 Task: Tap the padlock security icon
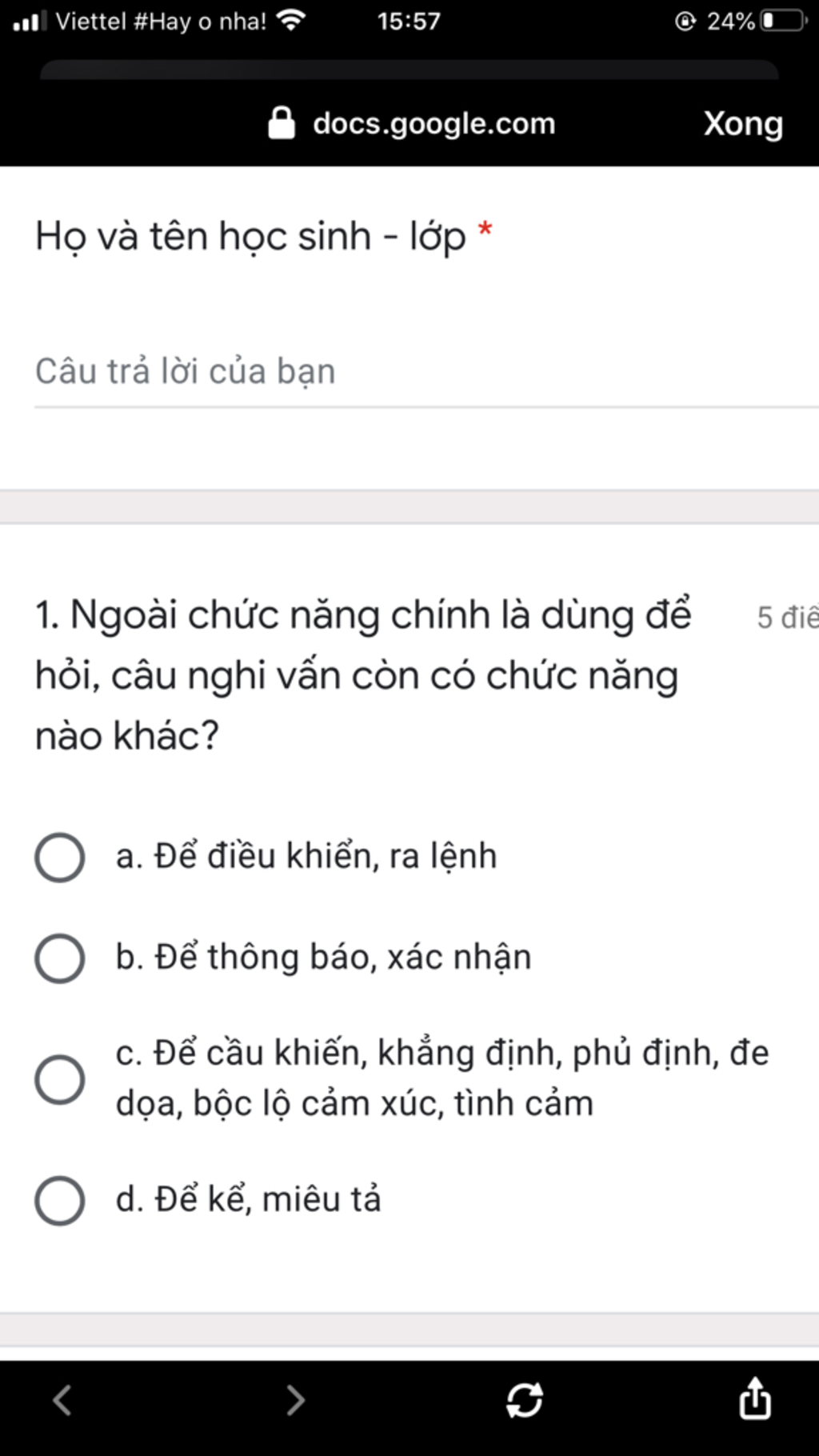pos(282,124)
